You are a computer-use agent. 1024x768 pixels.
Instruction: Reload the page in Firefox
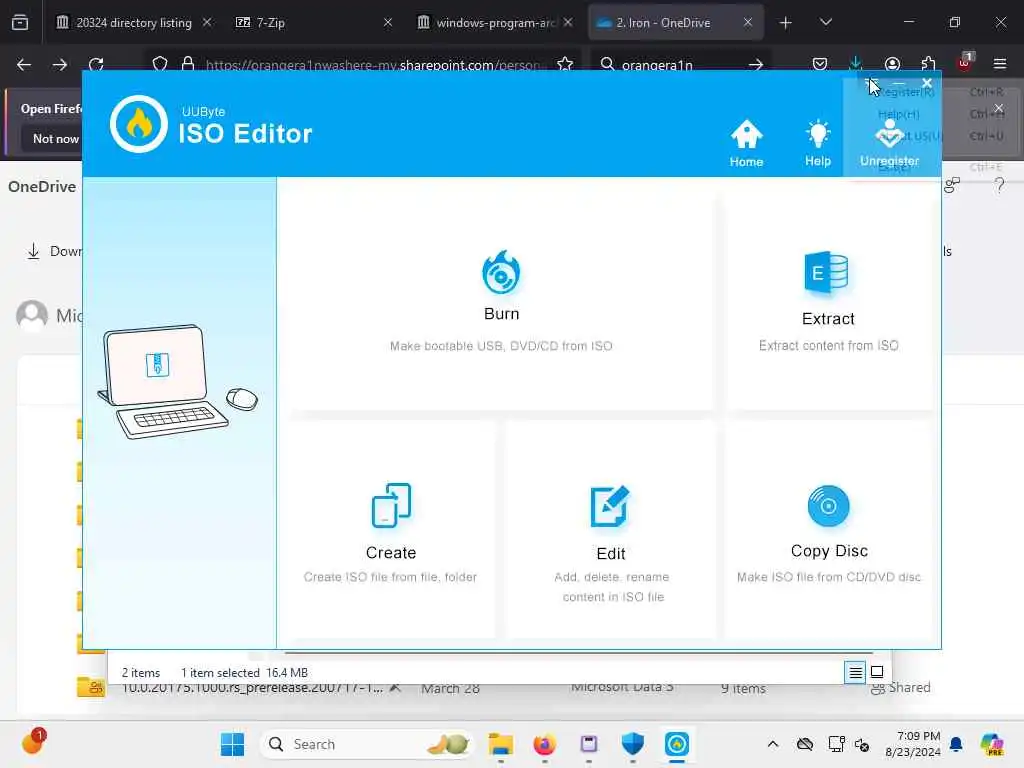(96, 64)
